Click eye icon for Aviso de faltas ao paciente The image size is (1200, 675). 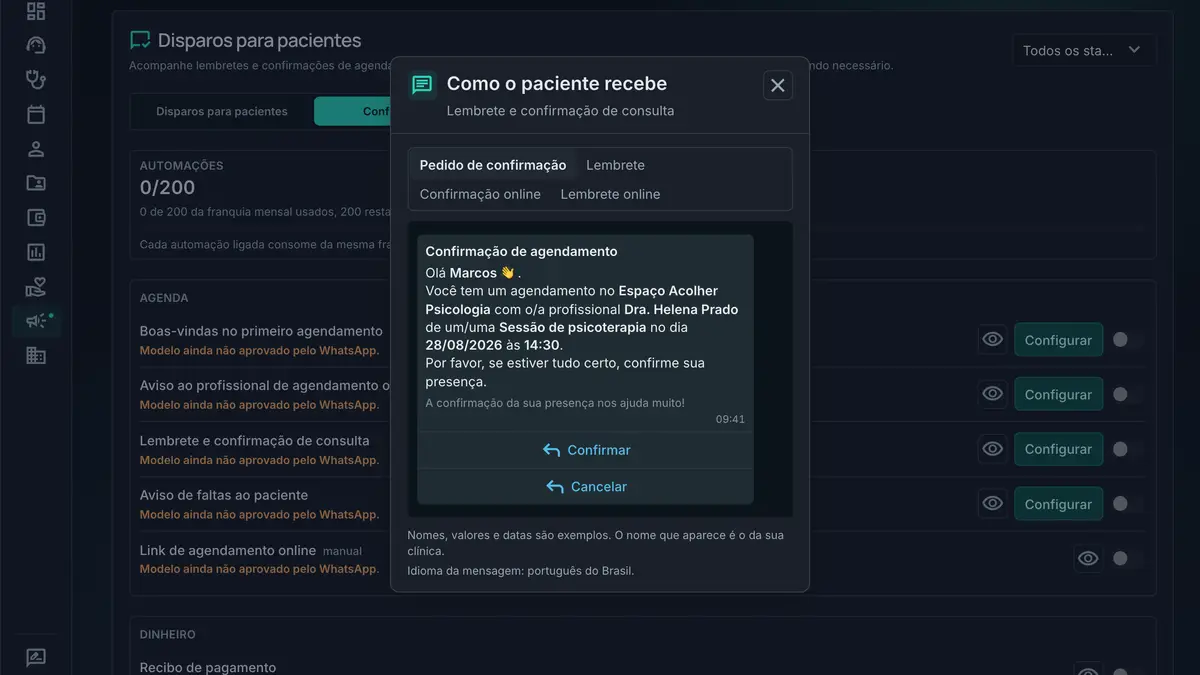coord(992,504)
